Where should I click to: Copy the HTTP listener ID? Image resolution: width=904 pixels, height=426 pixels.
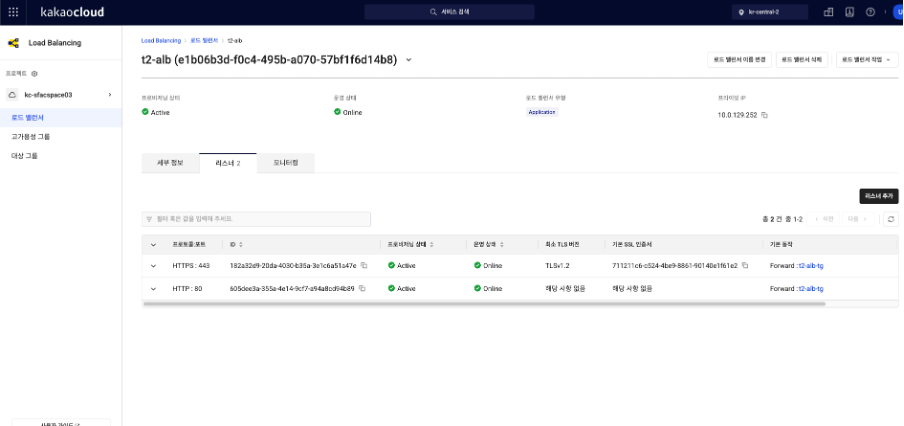tap(362, 288)
